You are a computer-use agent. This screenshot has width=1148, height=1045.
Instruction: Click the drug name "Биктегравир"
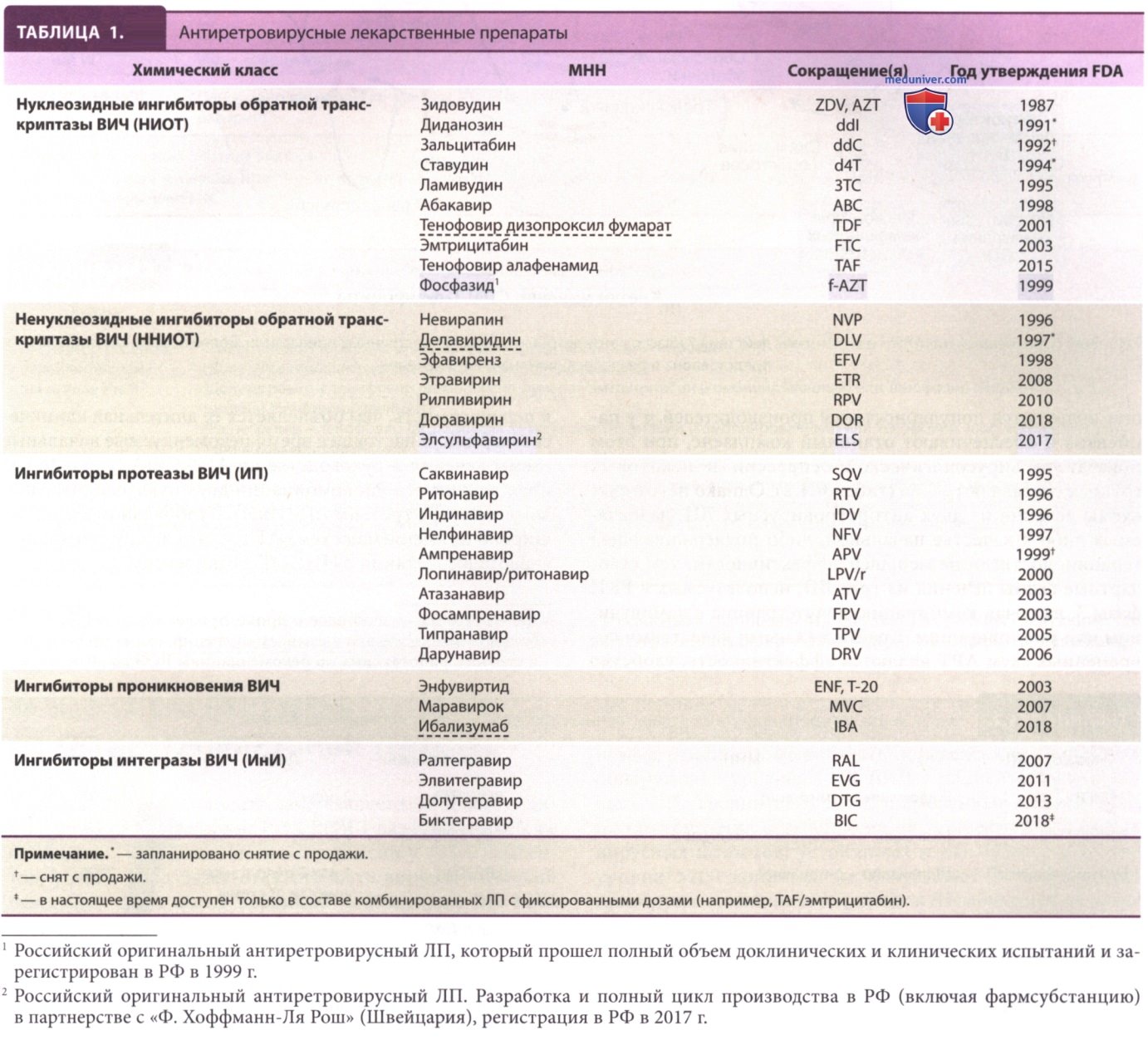click(465, 821)
